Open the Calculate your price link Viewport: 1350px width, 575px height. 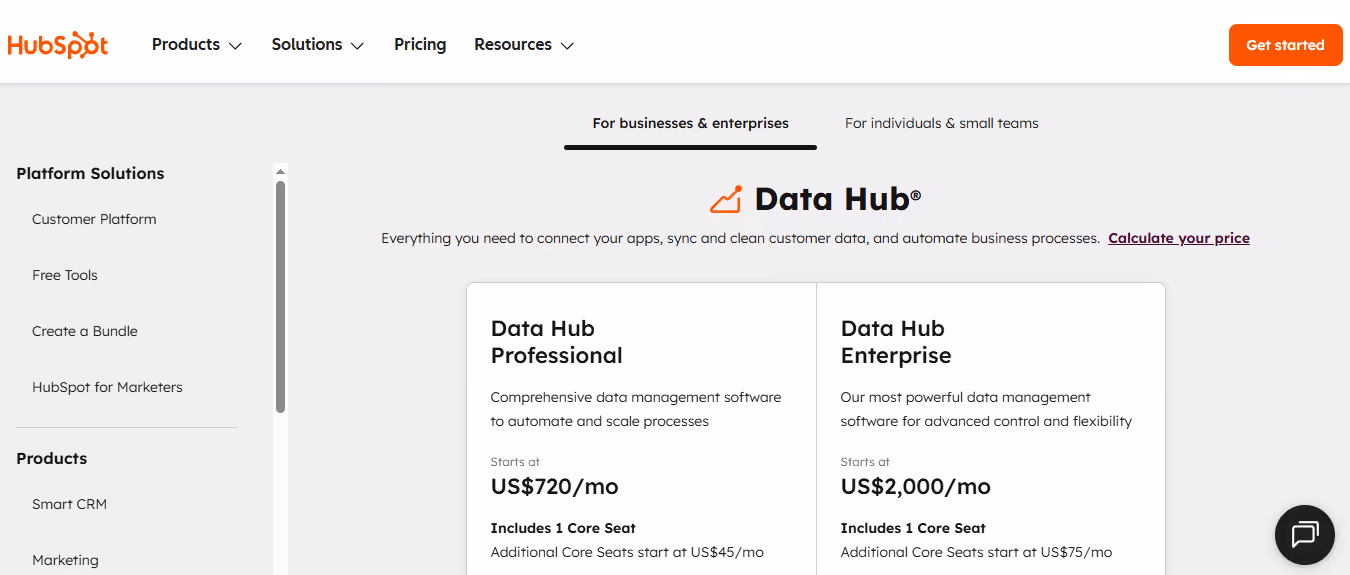click(1179, 238)
